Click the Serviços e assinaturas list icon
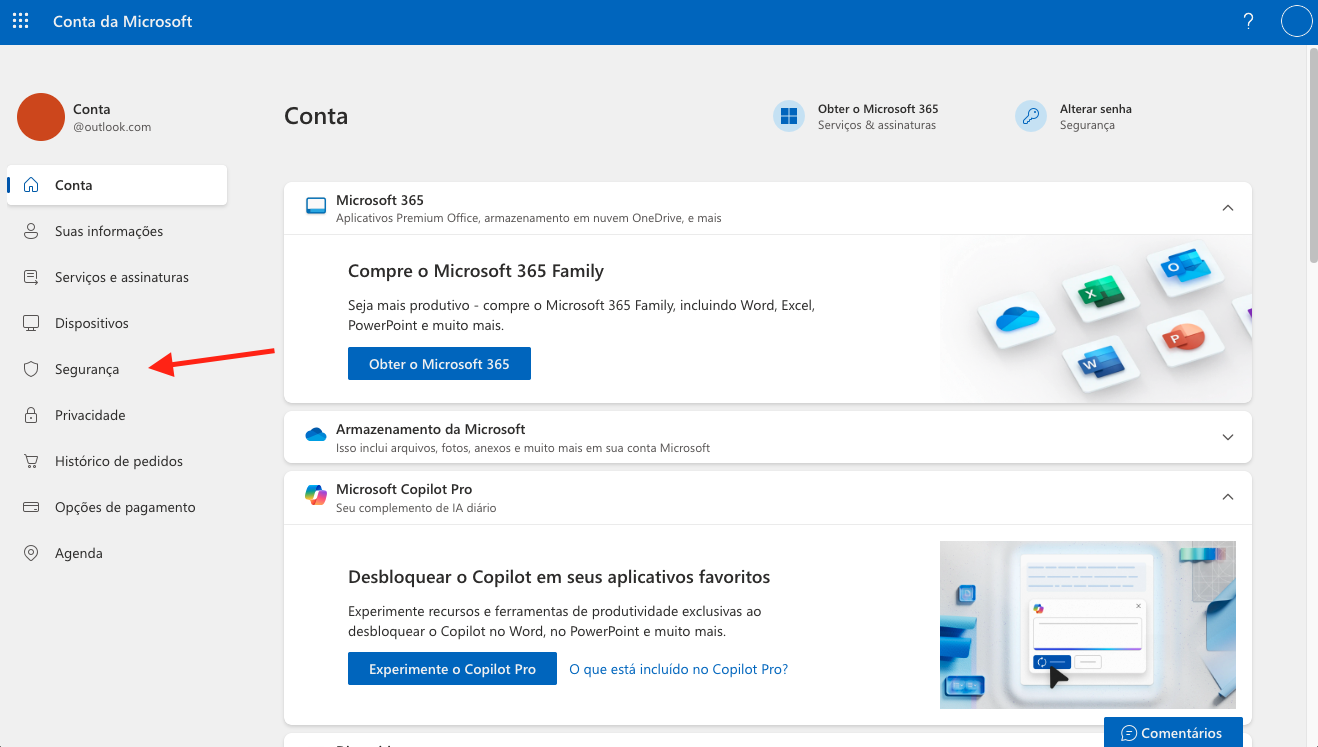The width and height of the screenshot is (1318, 747). (31, 277)
